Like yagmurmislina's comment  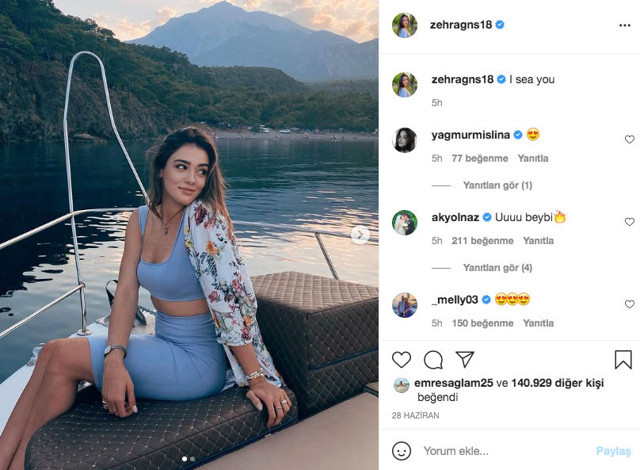(x=629, y=140)
